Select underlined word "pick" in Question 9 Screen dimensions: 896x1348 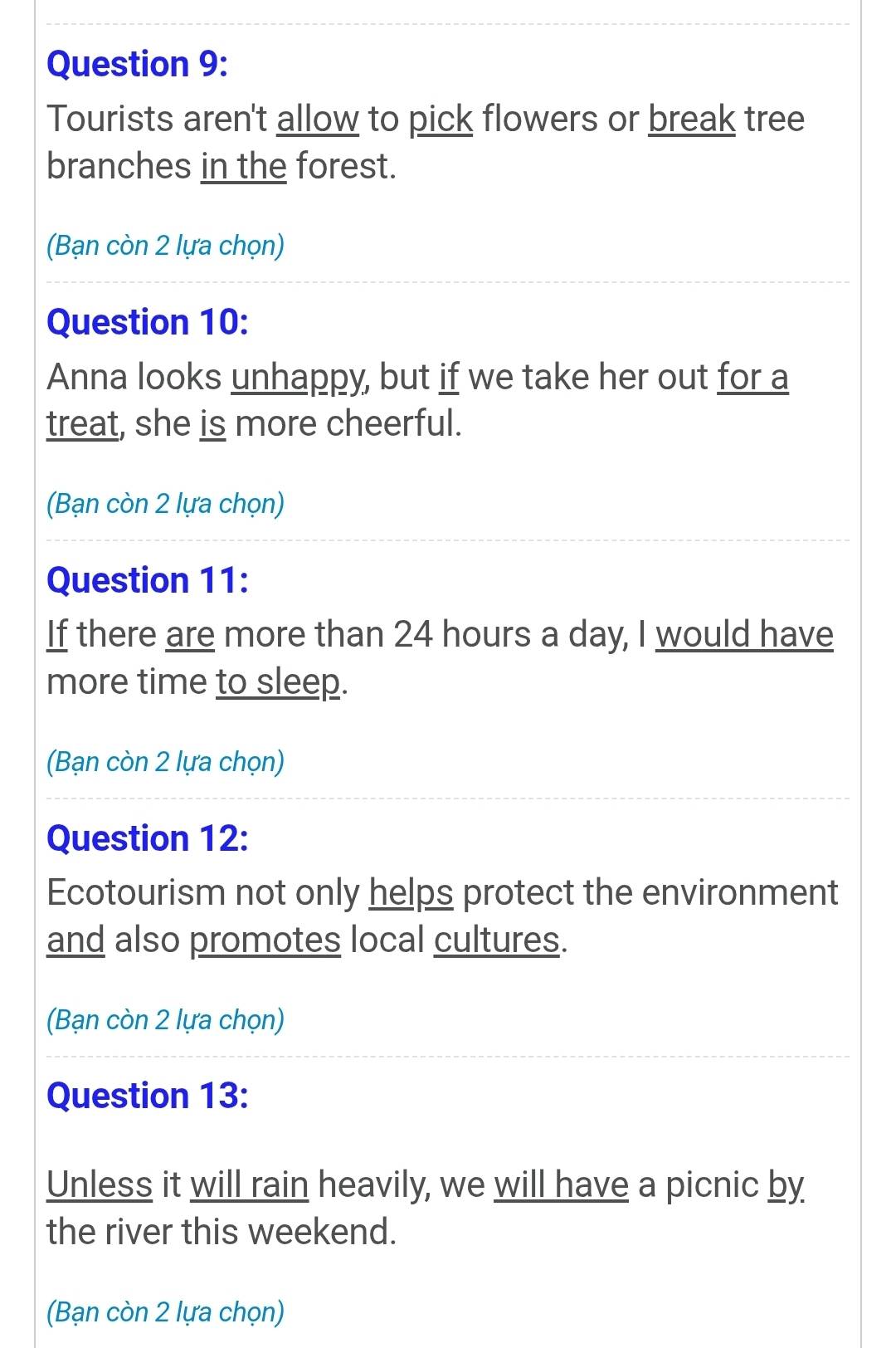point(441,119)
